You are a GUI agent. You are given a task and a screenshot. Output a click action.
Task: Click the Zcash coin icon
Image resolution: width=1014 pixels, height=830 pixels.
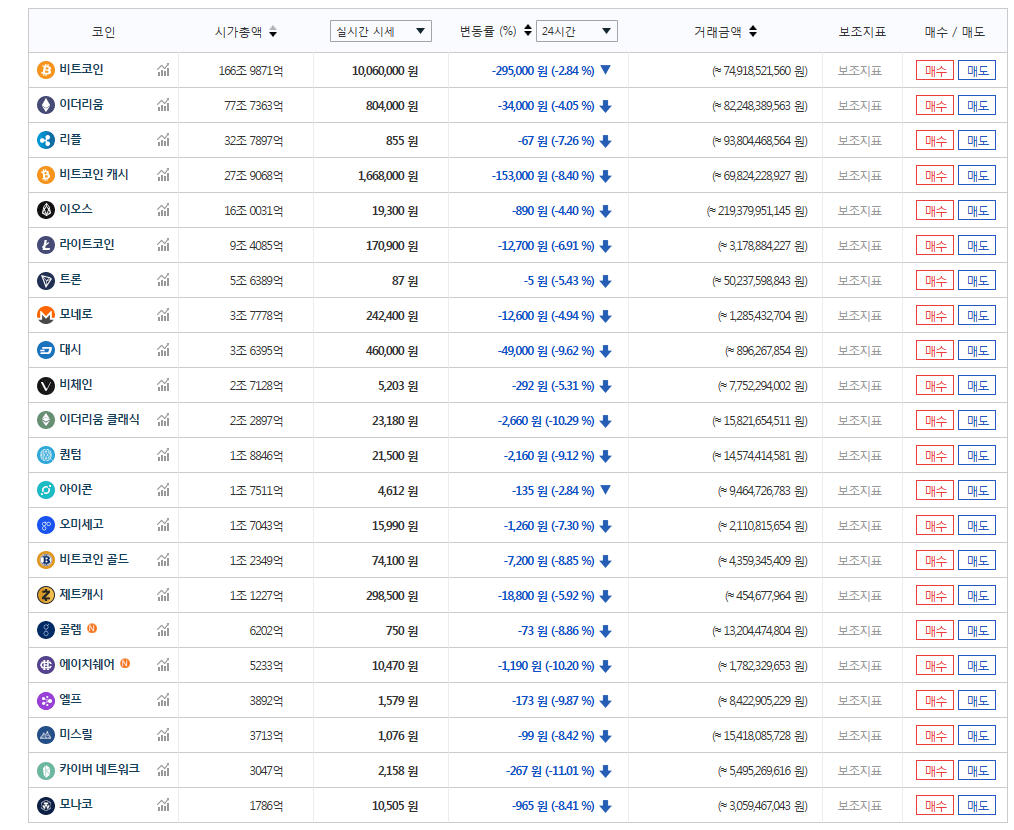point(44,595)
